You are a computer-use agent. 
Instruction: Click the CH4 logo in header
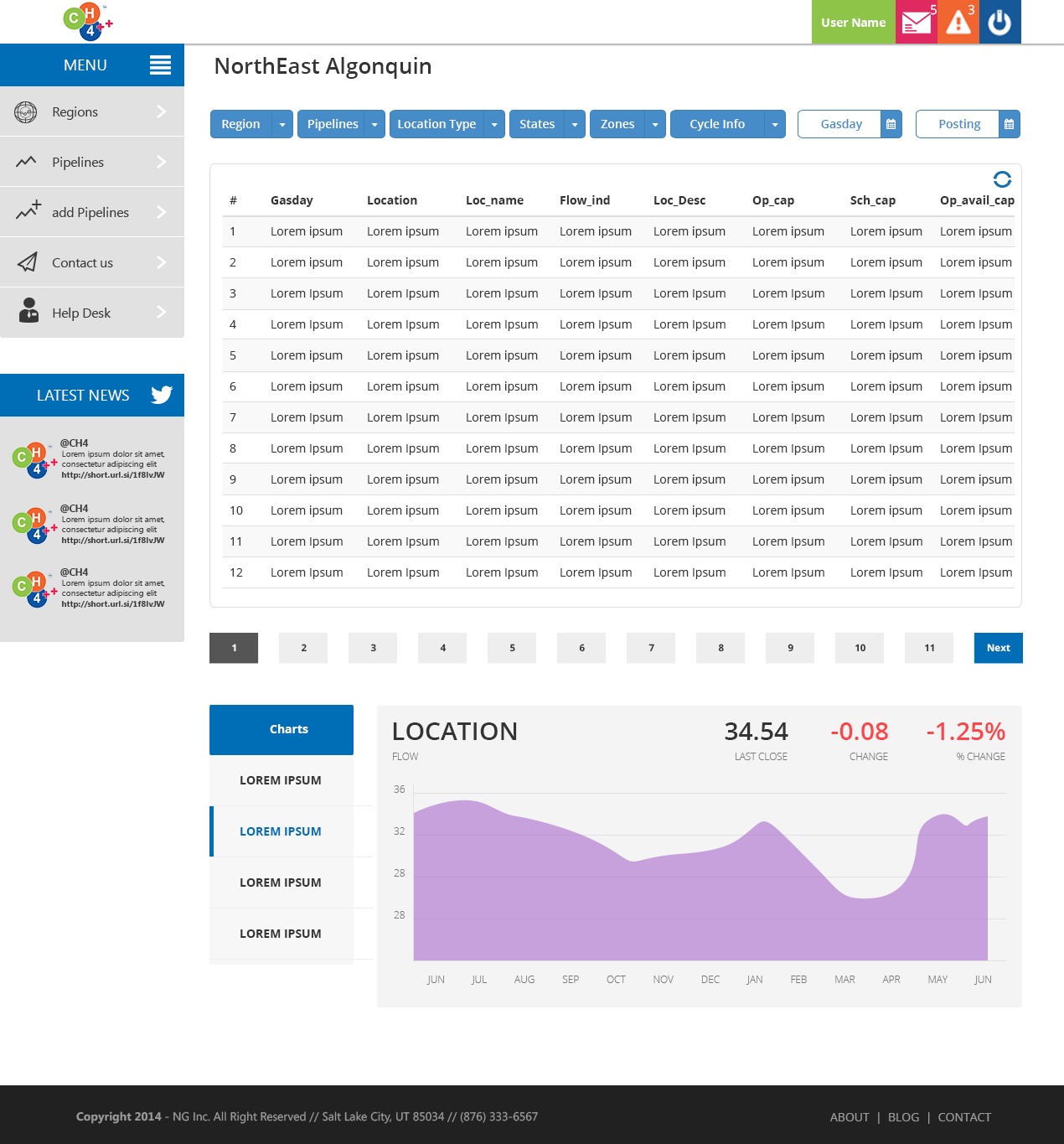pos(87,22)
